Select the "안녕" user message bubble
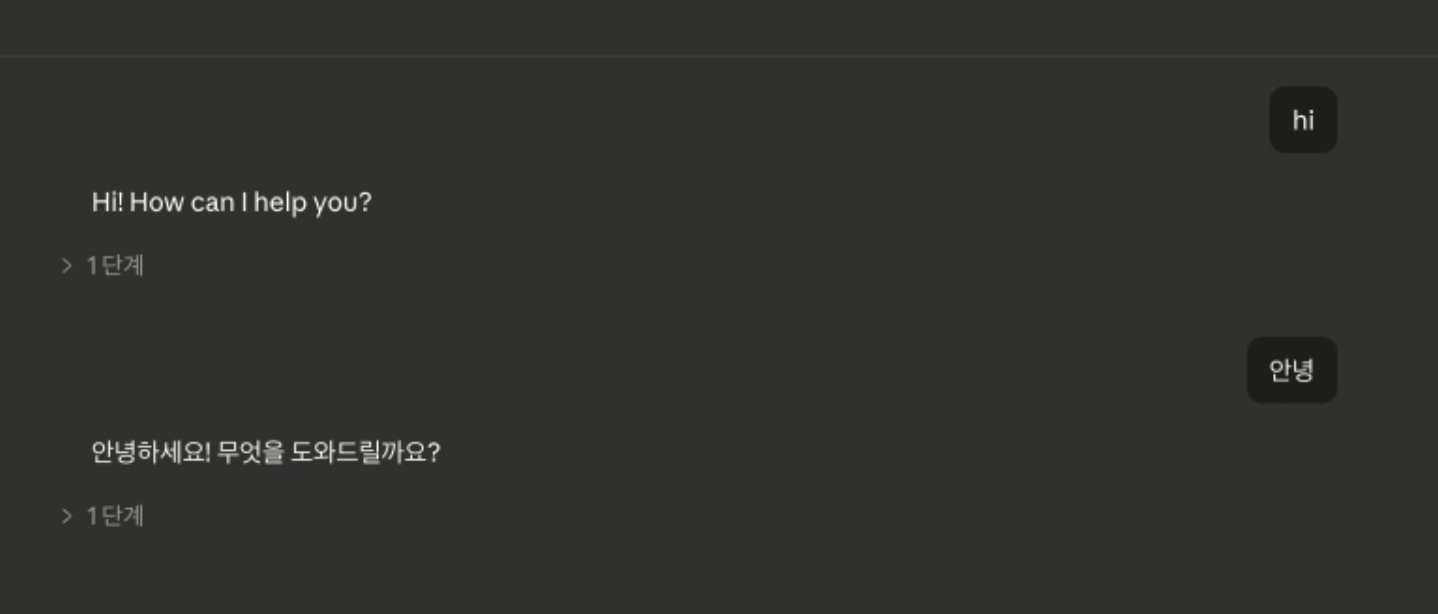This screenshot has height=614, width=1438. tap(1292, 370)
